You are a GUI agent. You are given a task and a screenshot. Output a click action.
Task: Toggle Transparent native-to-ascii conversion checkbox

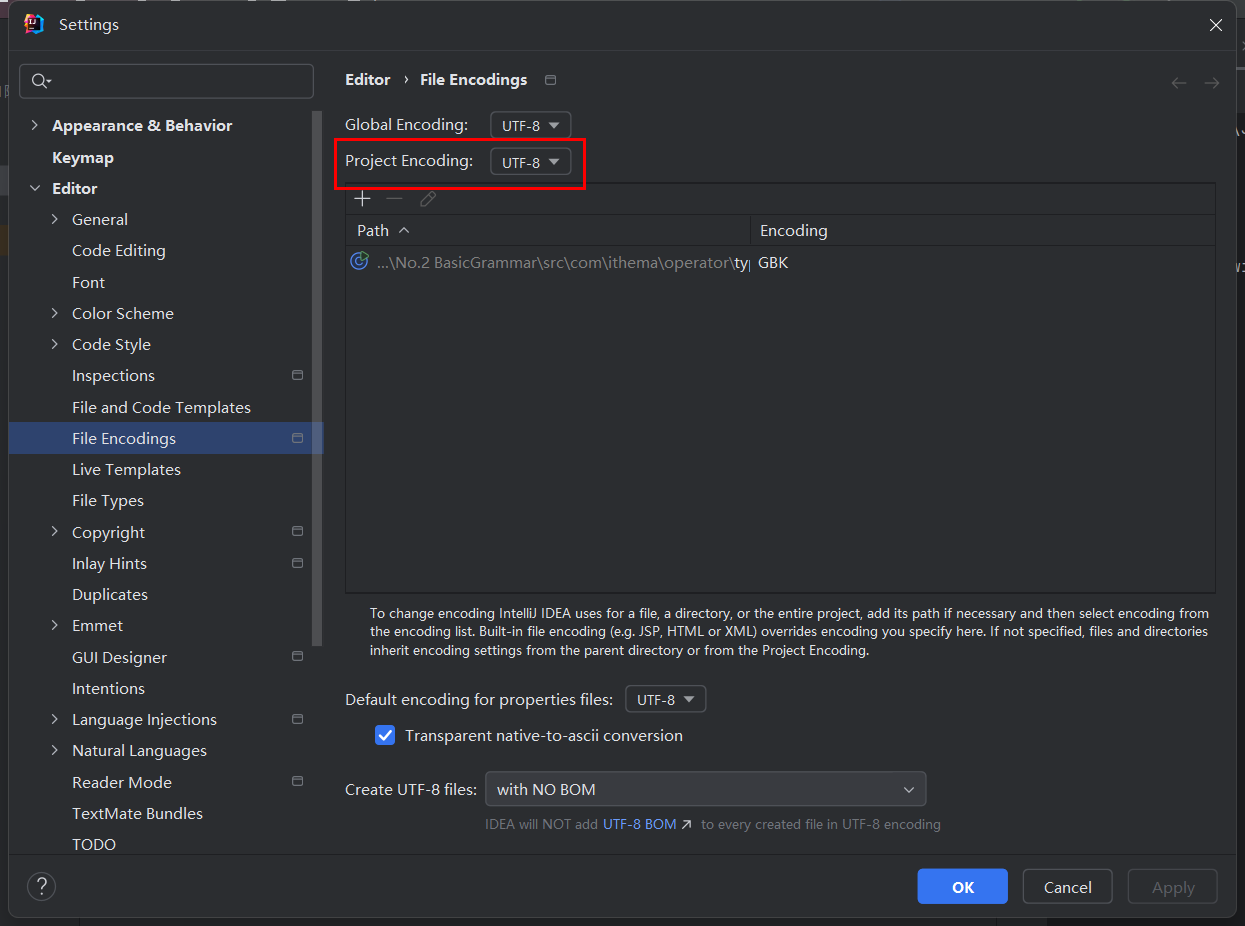tap(385, 736)
